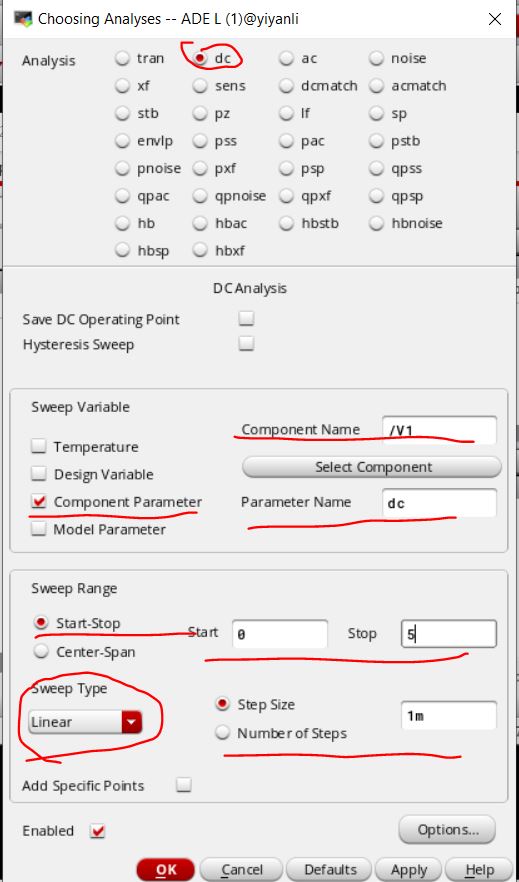
Task: Select noise analysis type
Action: [377, 58]
